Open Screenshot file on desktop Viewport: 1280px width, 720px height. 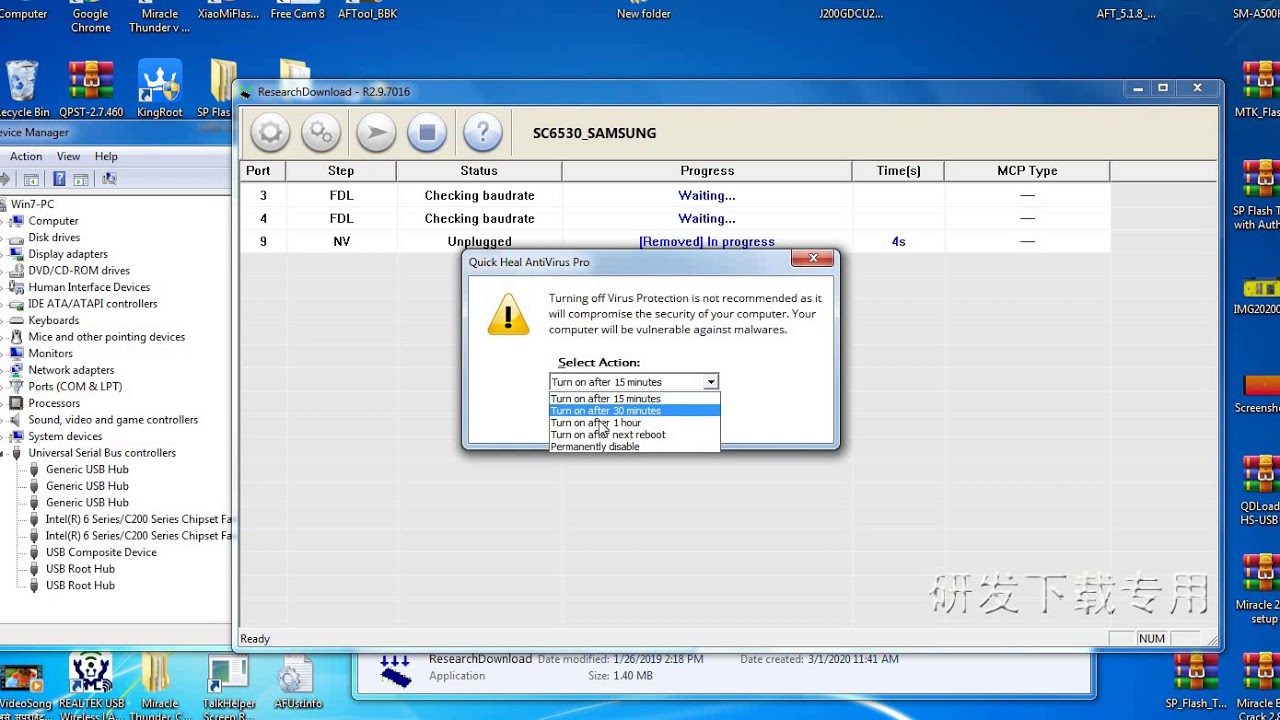[x=1258, y=390]
